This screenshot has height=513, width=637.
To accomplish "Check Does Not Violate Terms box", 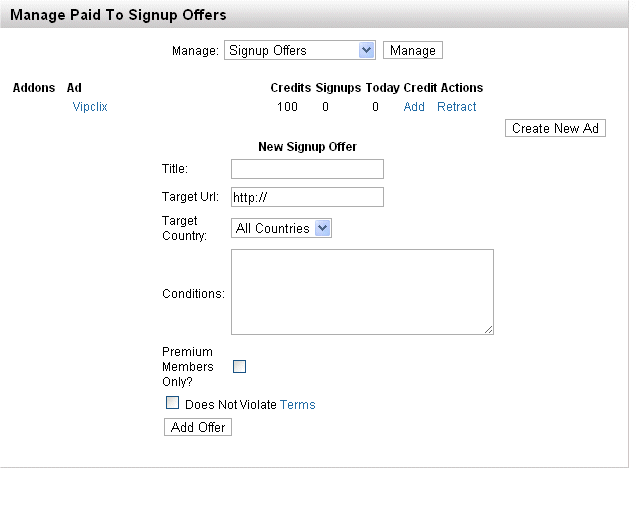I will [172, 403].
